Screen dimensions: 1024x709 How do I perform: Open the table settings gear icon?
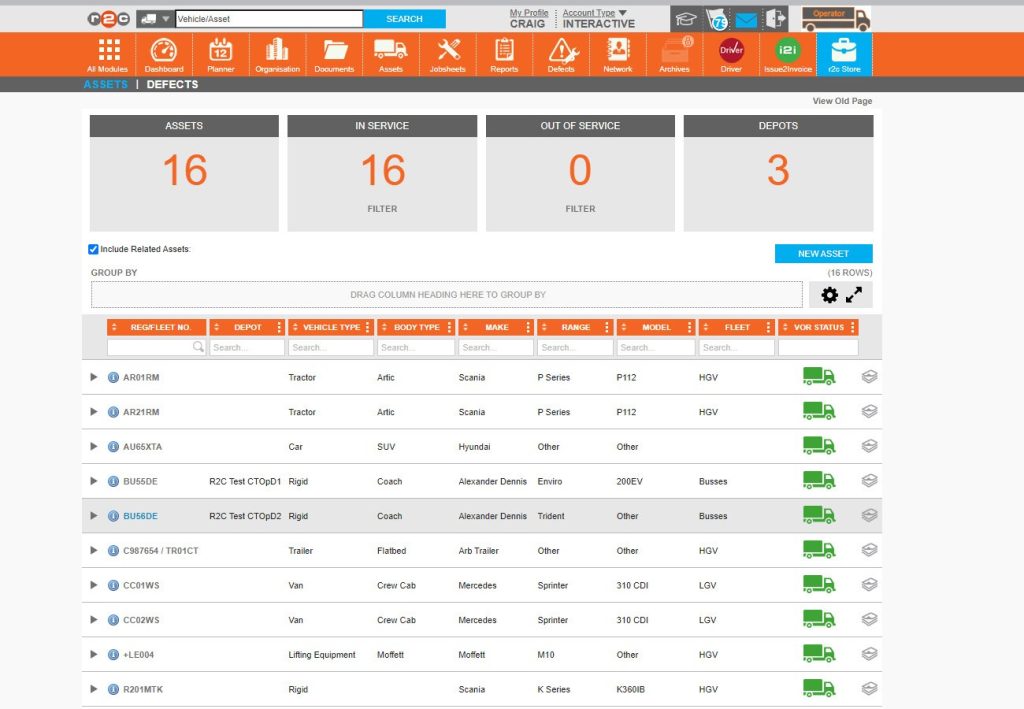pos(829,294)
